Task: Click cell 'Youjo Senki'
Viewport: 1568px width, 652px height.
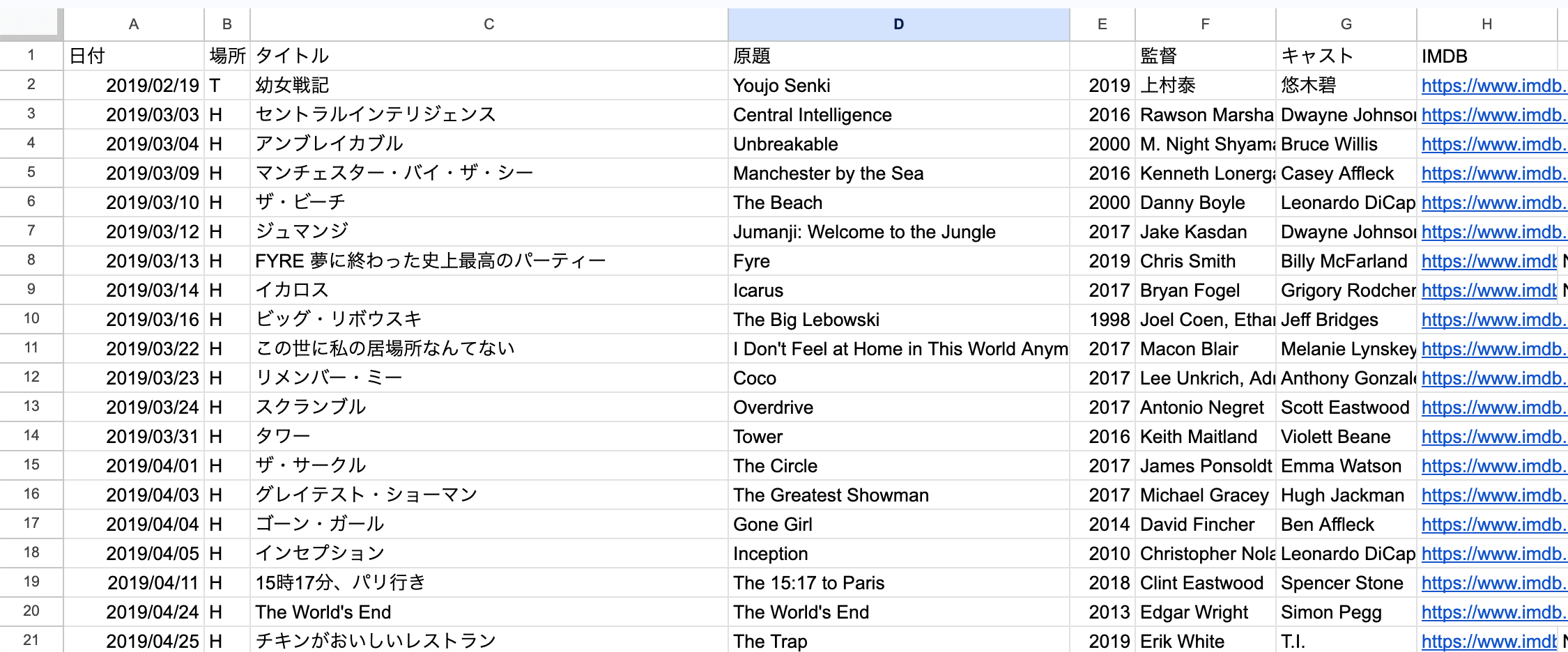Action: [898, 86]
